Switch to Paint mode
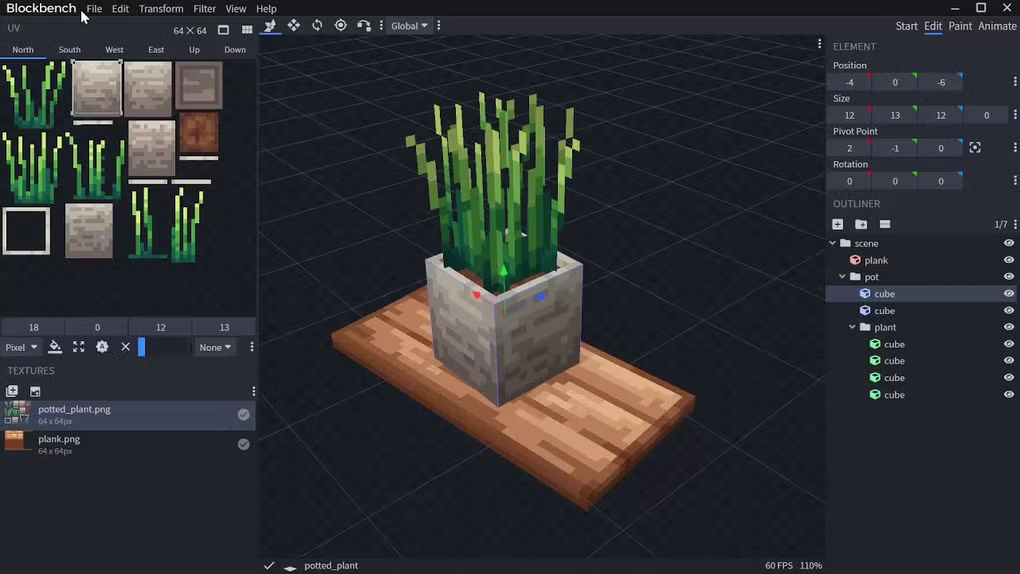Viewport: 1020px width, 574px height. (960, 26)
